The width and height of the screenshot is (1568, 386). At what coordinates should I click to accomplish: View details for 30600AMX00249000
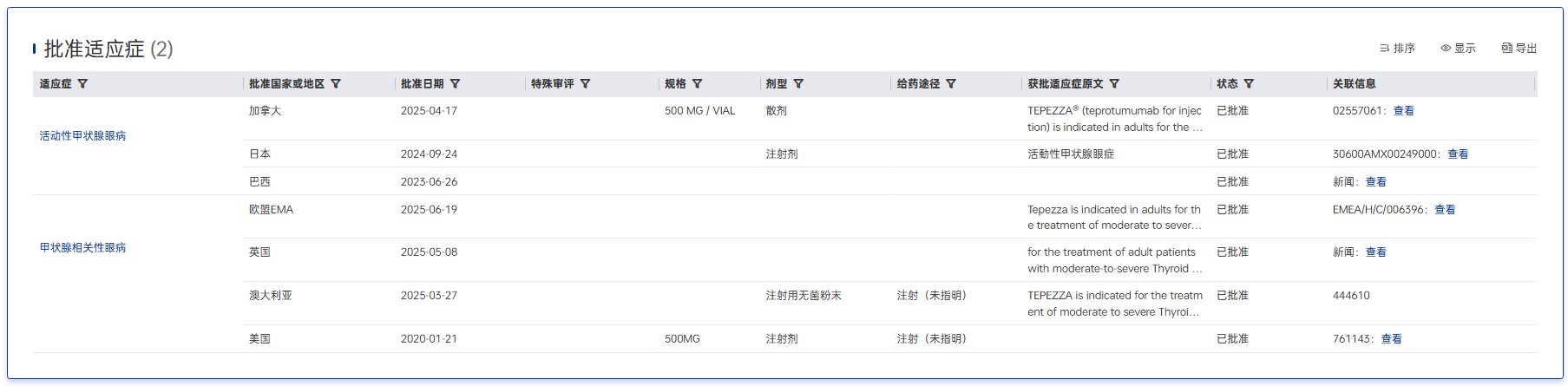(1458, 154)
